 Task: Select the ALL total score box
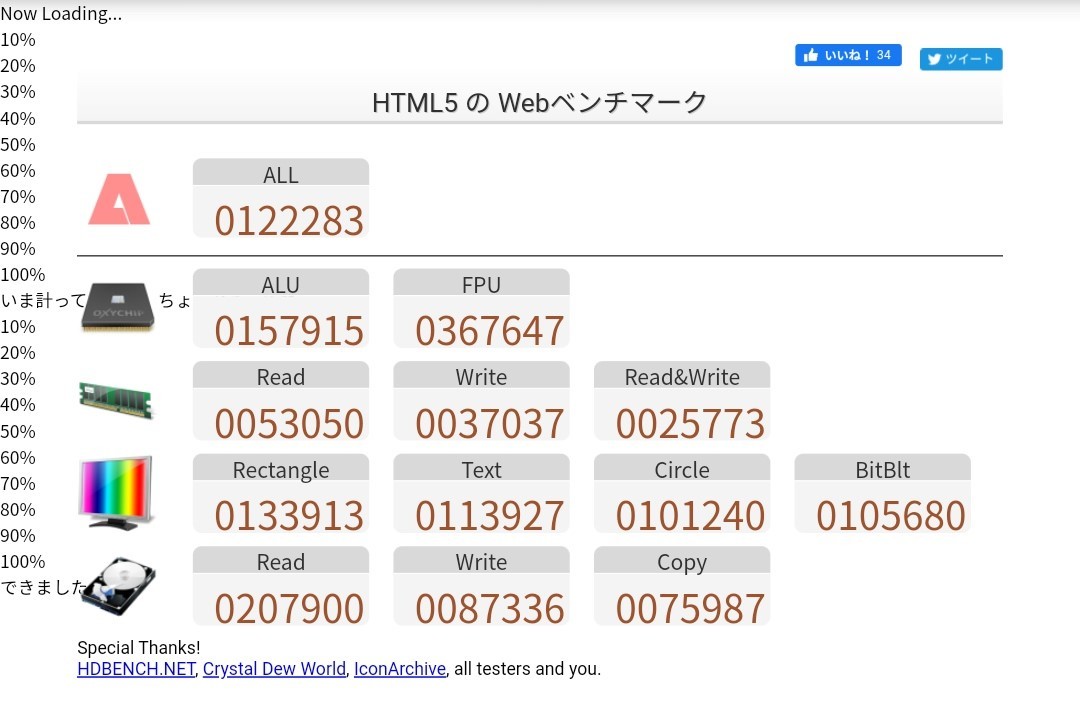click(281, 199)
